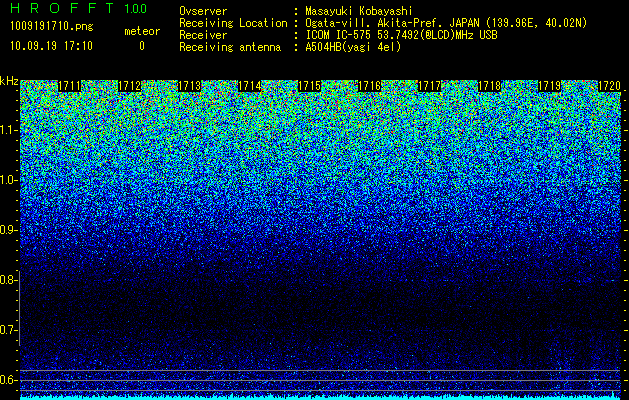This screenshot has width=629, height=400.
Task: Click the 0.6 kHz axis label
Action: click(x=8, y=380)
